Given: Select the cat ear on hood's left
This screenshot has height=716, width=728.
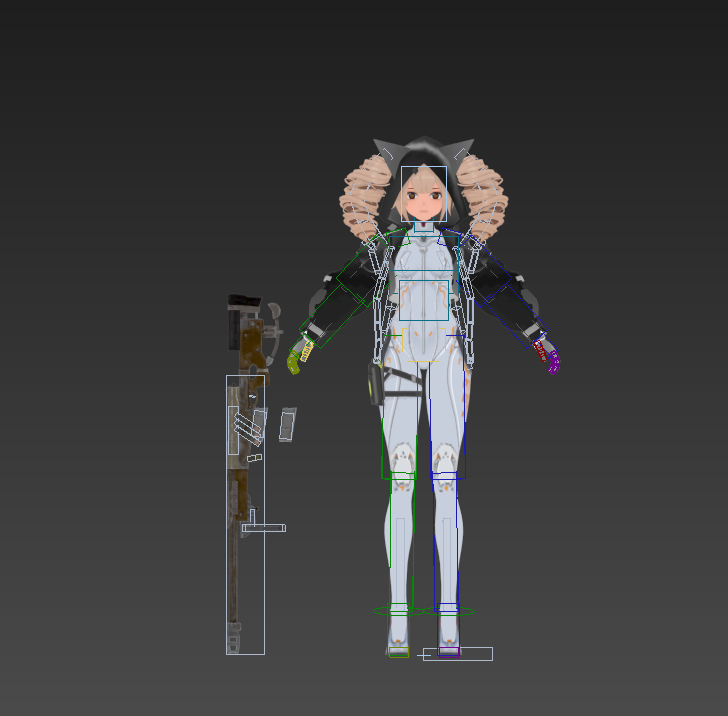Looking at the screenshot, I should click(386, 152).
